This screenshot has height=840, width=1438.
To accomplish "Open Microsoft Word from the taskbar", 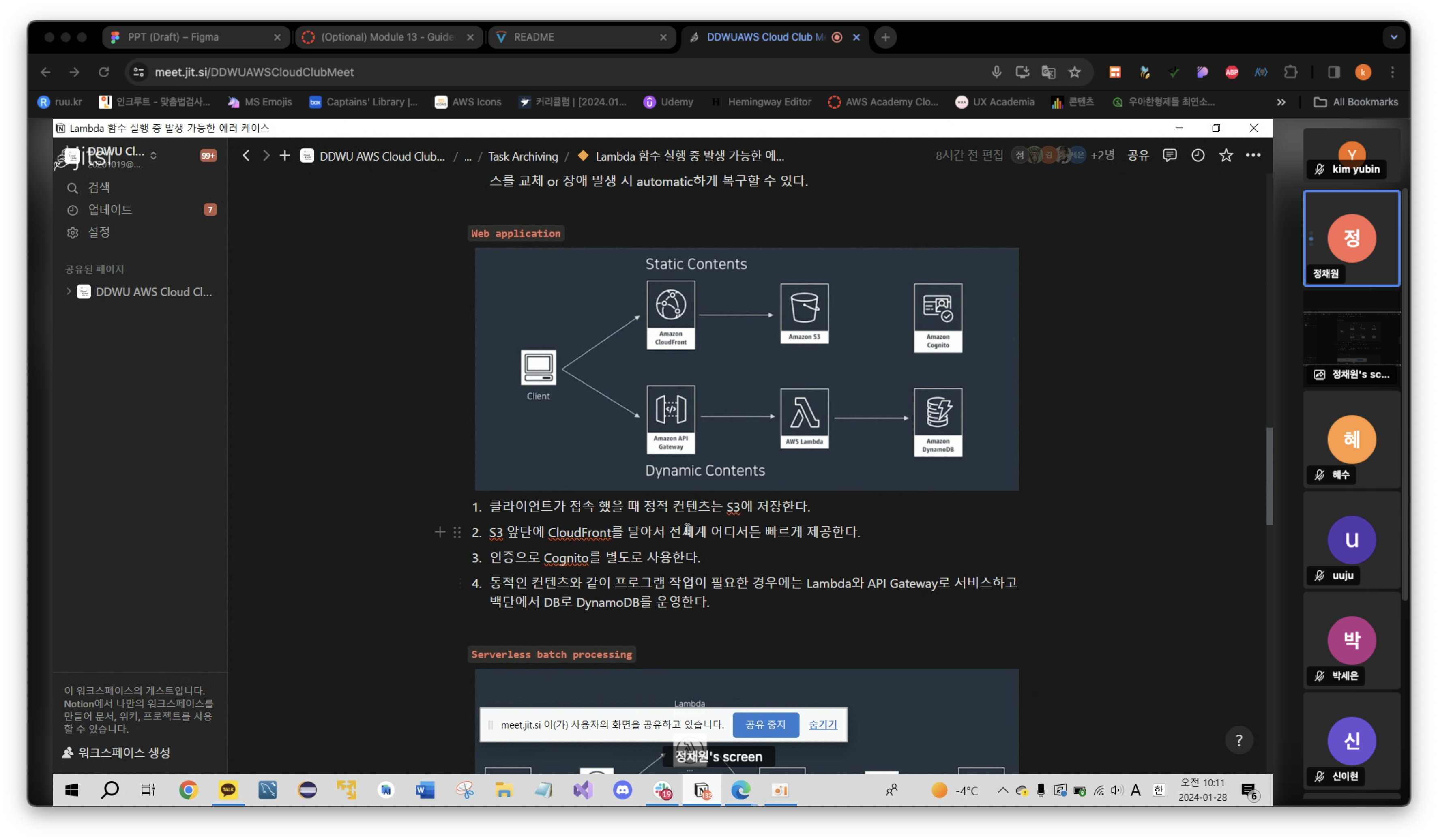I will tap(425, 791).
